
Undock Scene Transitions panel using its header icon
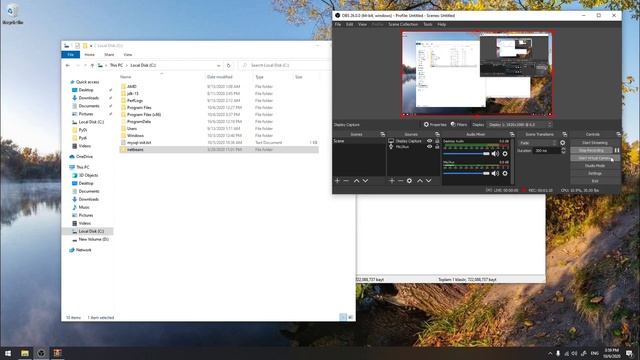pyautogui.click(x=564, y=134)
